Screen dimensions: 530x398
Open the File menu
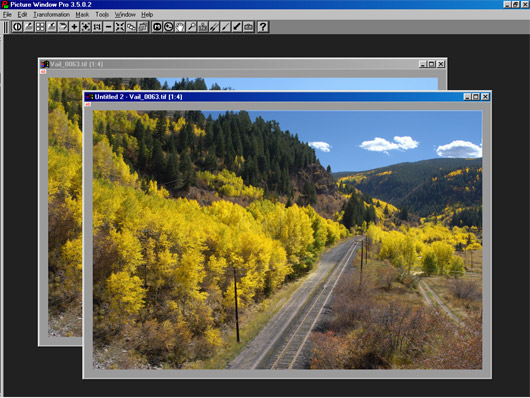[7, 15]
